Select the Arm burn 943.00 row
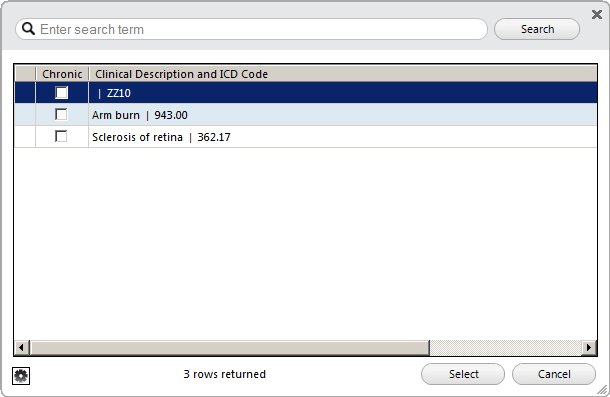This screenshot has width=610, height=397. coord(305,115)
